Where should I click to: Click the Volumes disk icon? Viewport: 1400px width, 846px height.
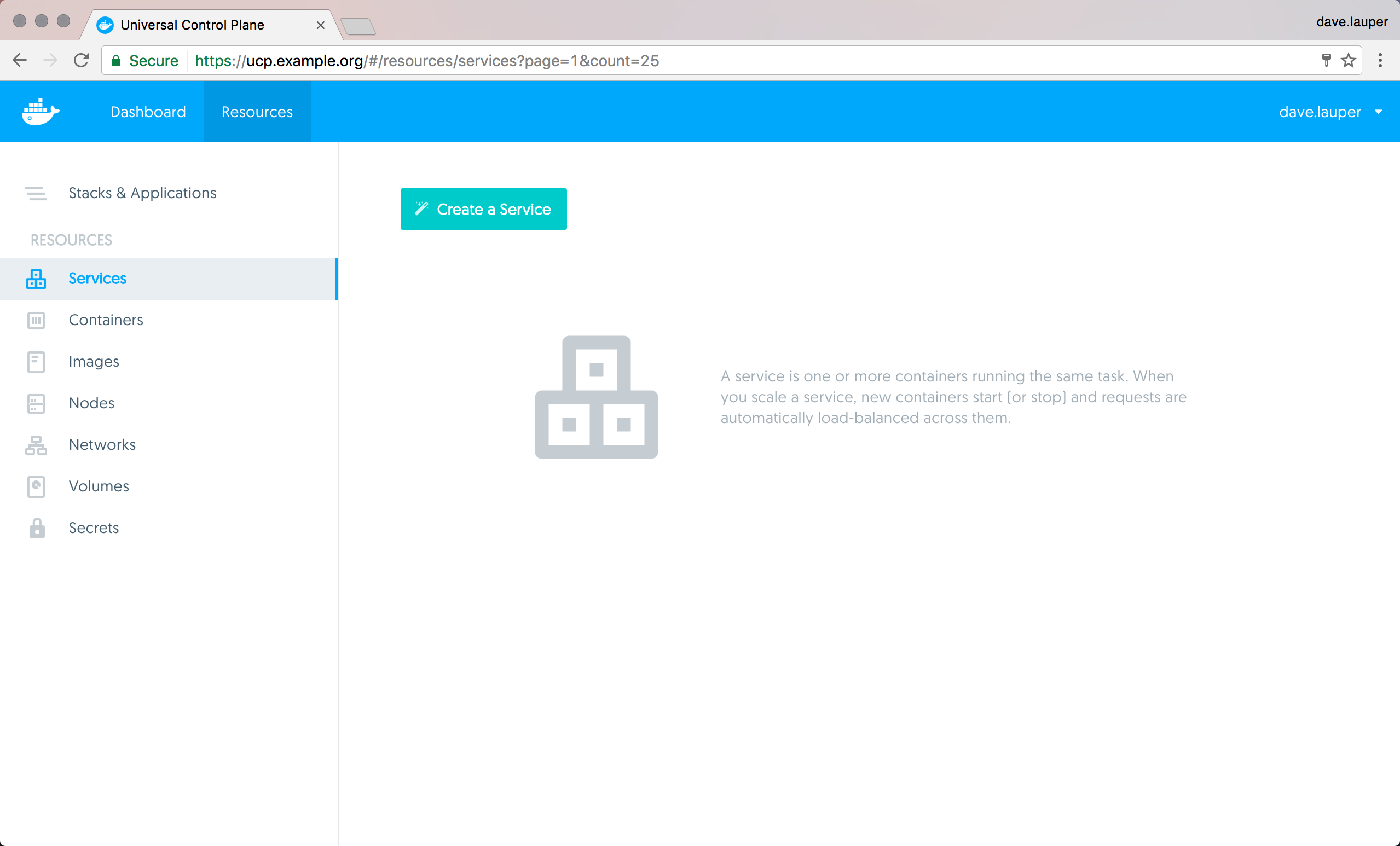coord(36,486)
